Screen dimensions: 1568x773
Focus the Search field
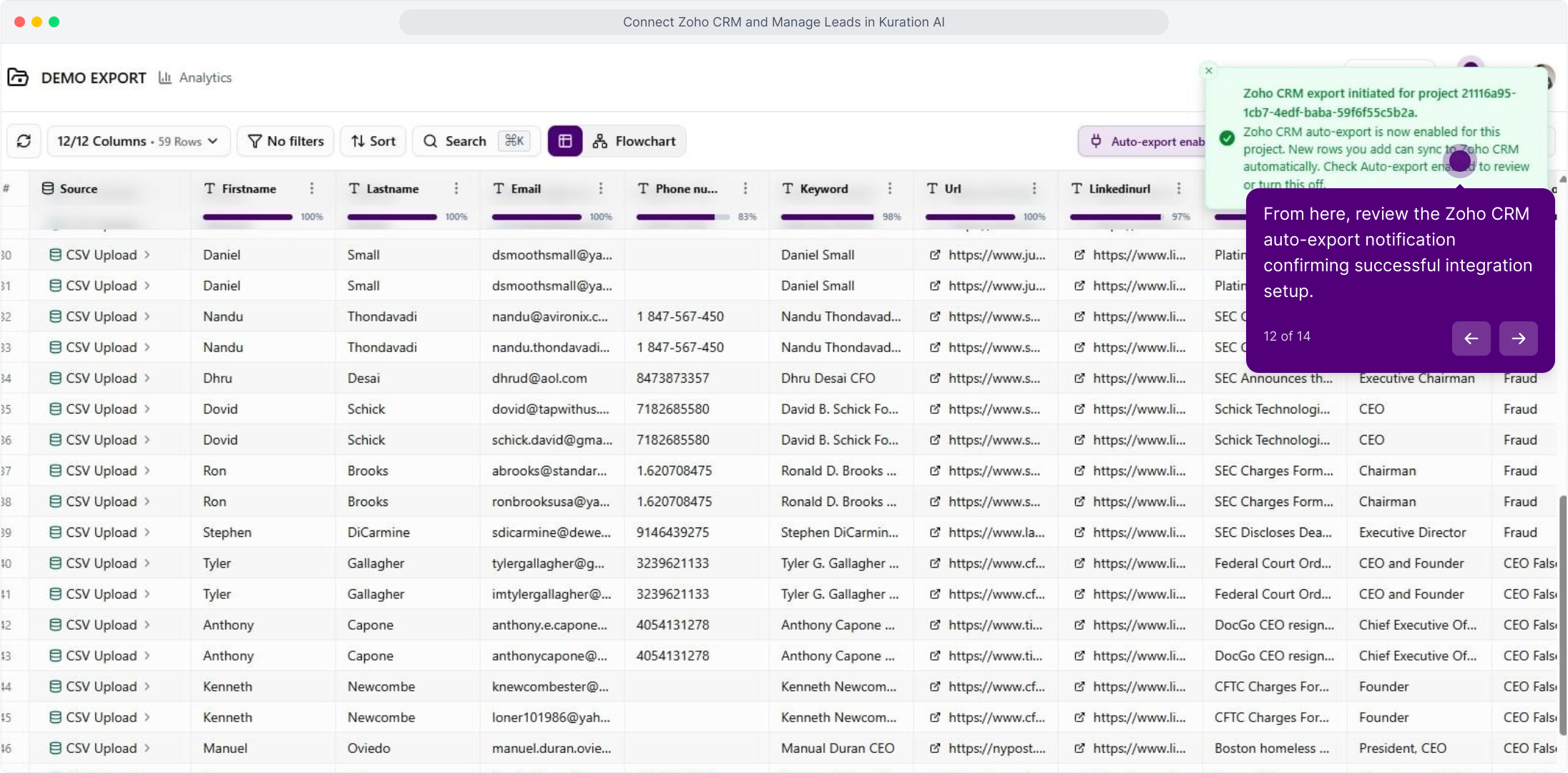pyautogui.click(x=475, y=141)
